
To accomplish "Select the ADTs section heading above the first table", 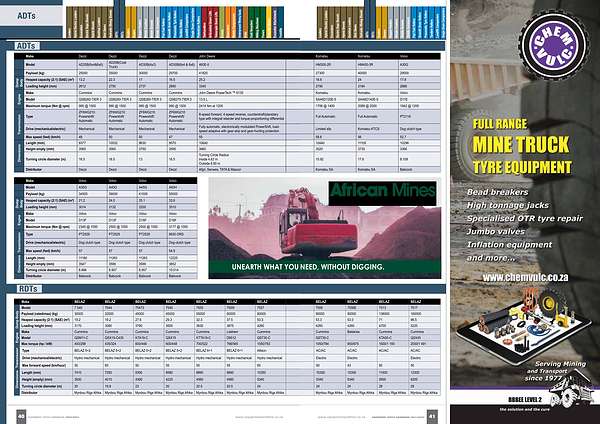I will point(26,46).
